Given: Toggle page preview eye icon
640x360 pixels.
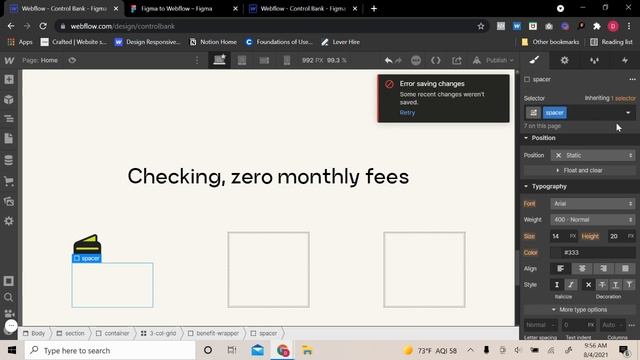Looking at the screenshot, I should (x=72, y=60).
